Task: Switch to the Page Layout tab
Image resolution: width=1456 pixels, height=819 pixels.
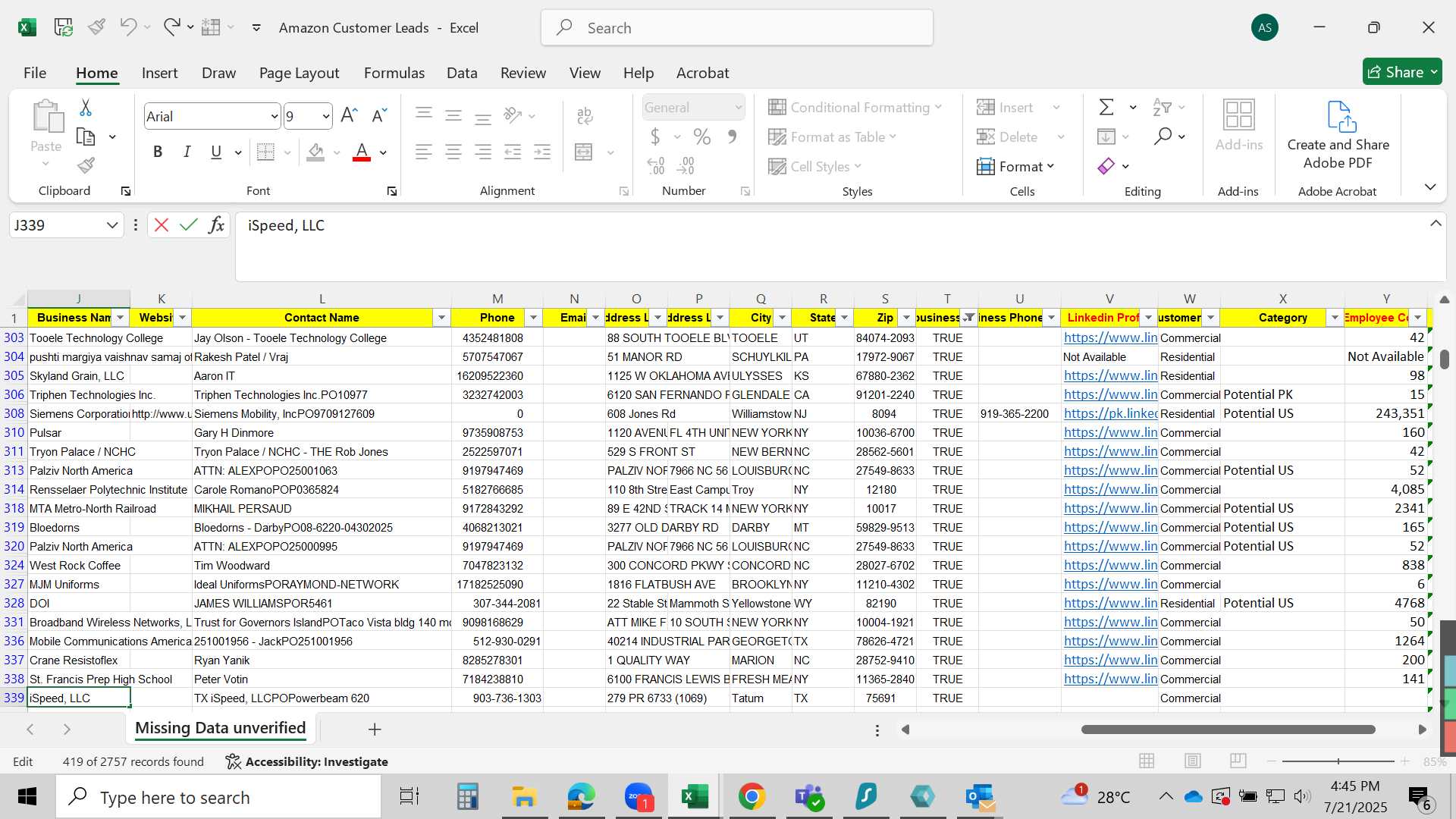Action: 299,73
